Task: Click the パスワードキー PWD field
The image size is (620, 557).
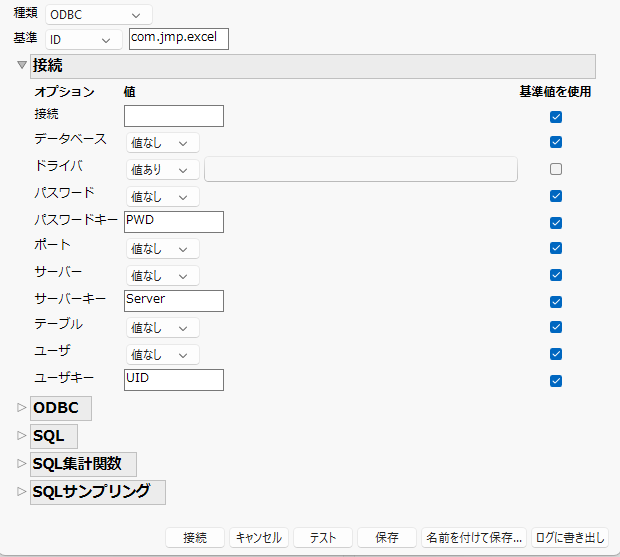Action: [x=174, y=222]
